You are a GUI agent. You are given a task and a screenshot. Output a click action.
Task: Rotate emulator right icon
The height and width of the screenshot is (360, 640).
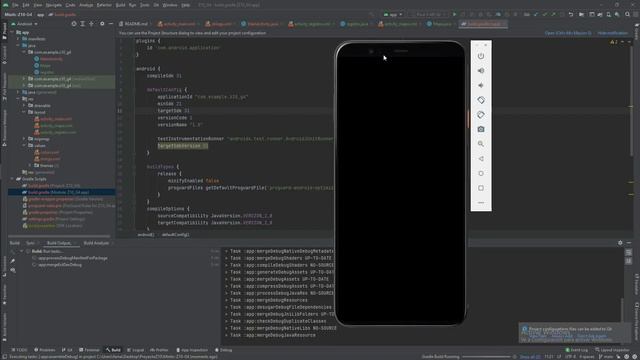pyautogui.click(x=481, y=115)
